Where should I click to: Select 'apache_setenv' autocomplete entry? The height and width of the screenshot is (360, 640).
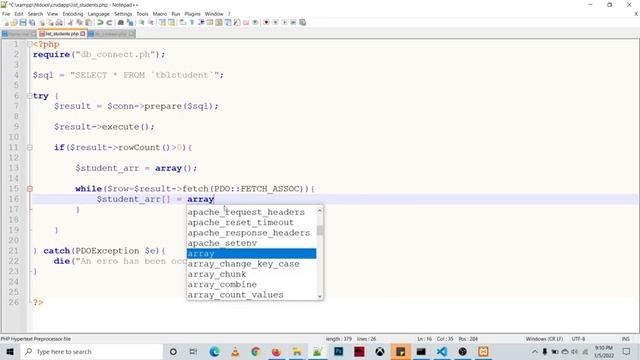pos(251,243)
